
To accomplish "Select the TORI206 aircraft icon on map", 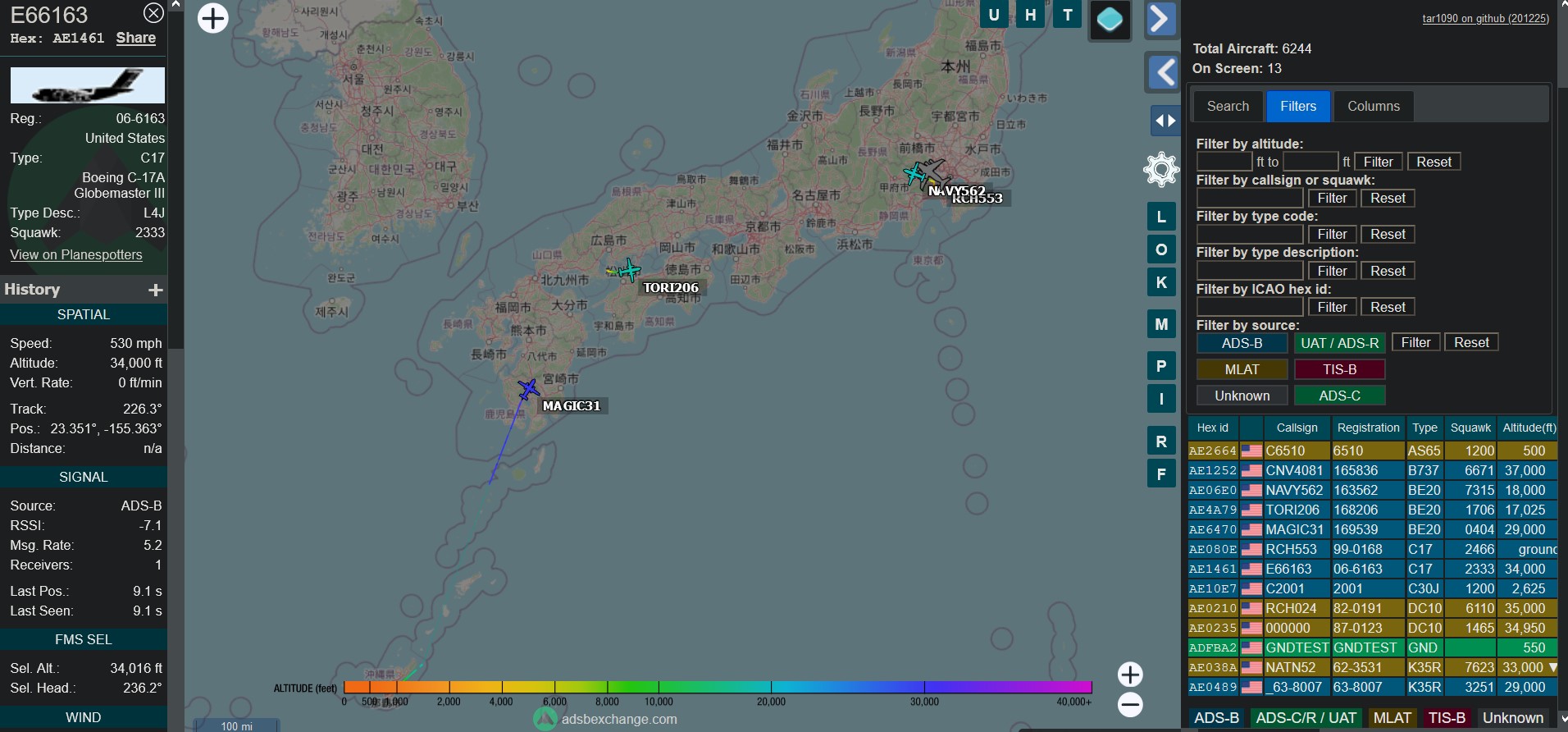I will pyautogui.click(x=629, y=270).
